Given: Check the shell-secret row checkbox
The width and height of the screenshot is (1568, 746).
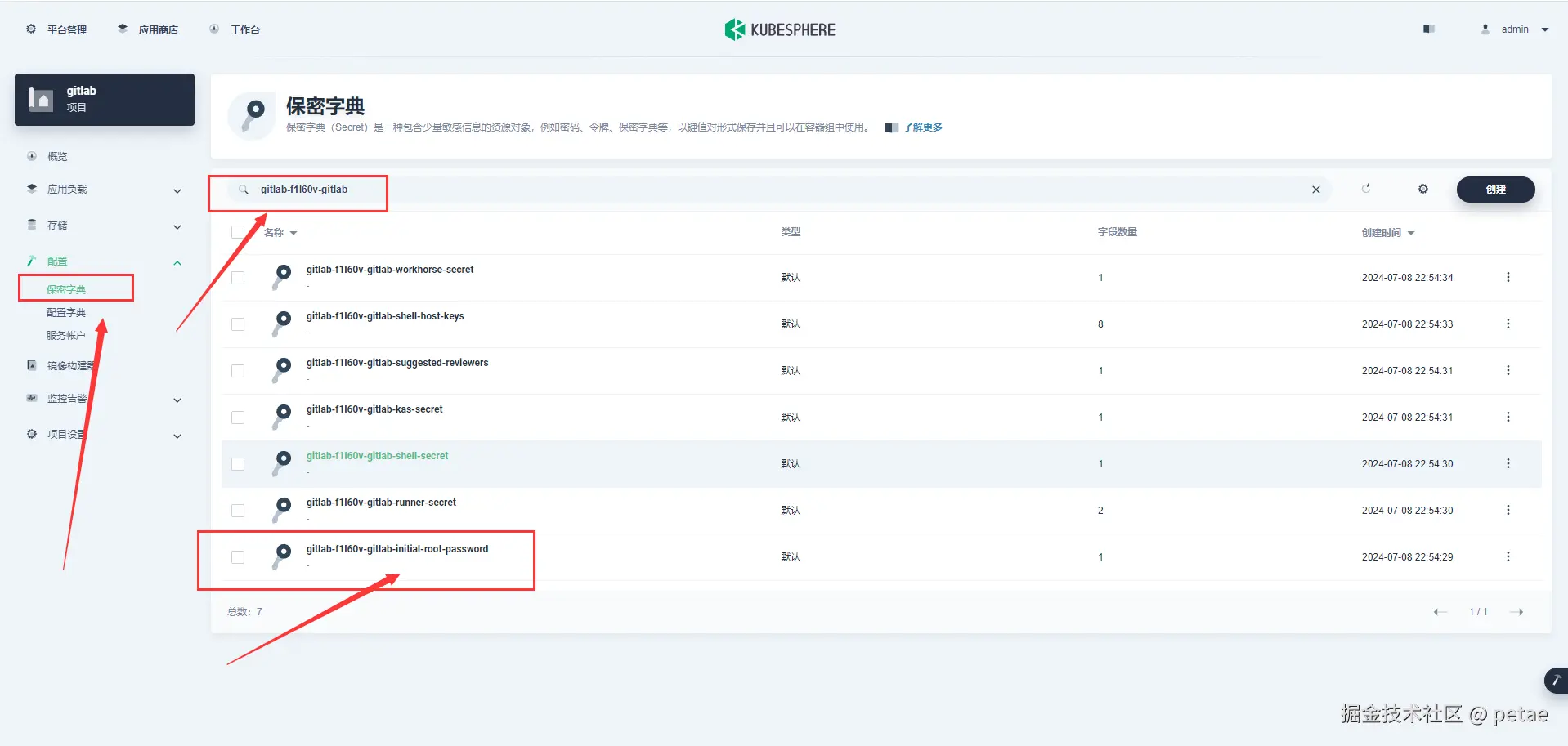Looking at the screenshot, I should click(238, 464).
